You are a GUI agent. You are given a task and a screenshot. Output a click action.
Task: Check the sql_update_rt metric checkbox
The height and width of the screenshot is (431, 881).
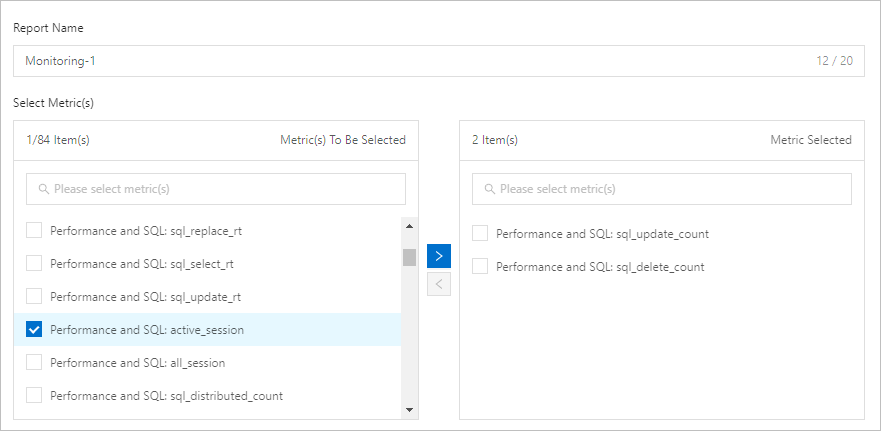pos(34,297)
